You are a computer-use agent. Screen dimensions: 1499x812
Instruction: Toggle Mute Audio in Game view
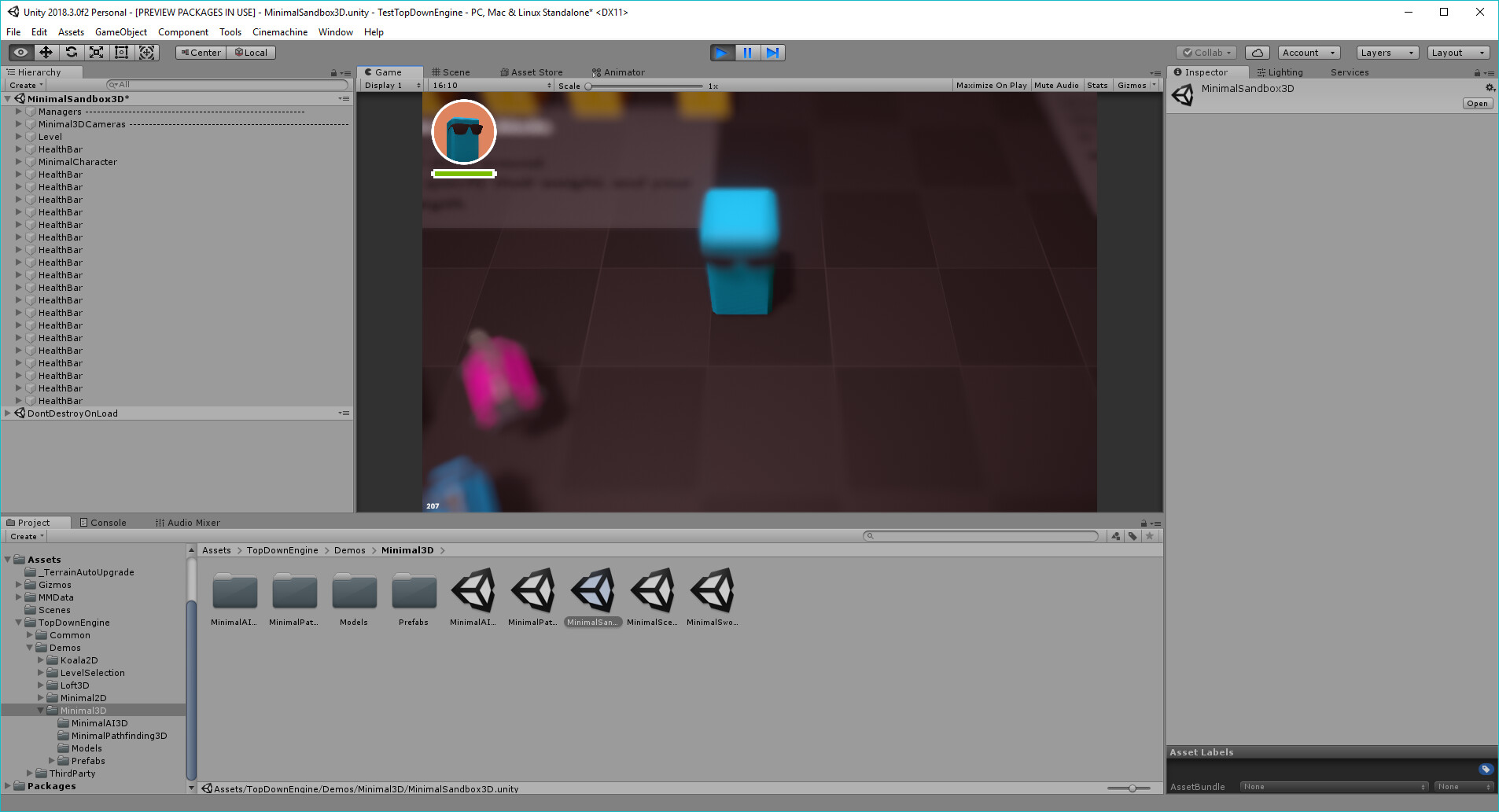tap(1056, 85)
